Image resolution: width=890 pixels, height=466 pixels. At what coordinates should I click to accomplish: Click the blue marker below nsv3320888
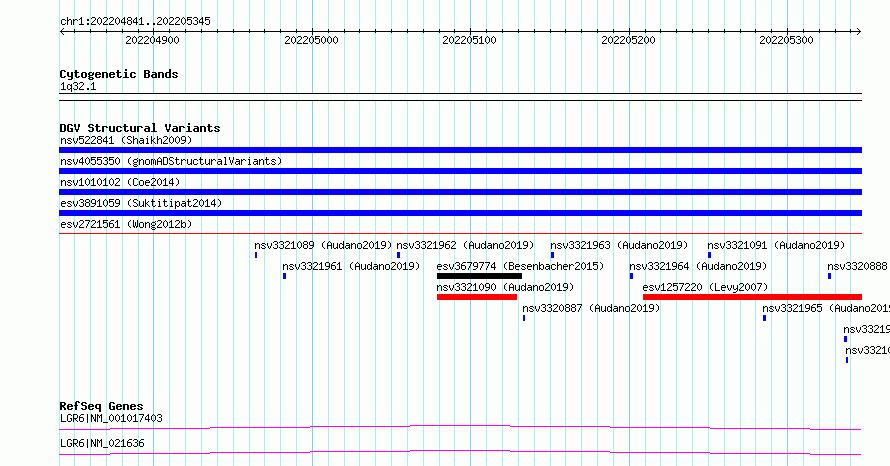tap(829, 276)
